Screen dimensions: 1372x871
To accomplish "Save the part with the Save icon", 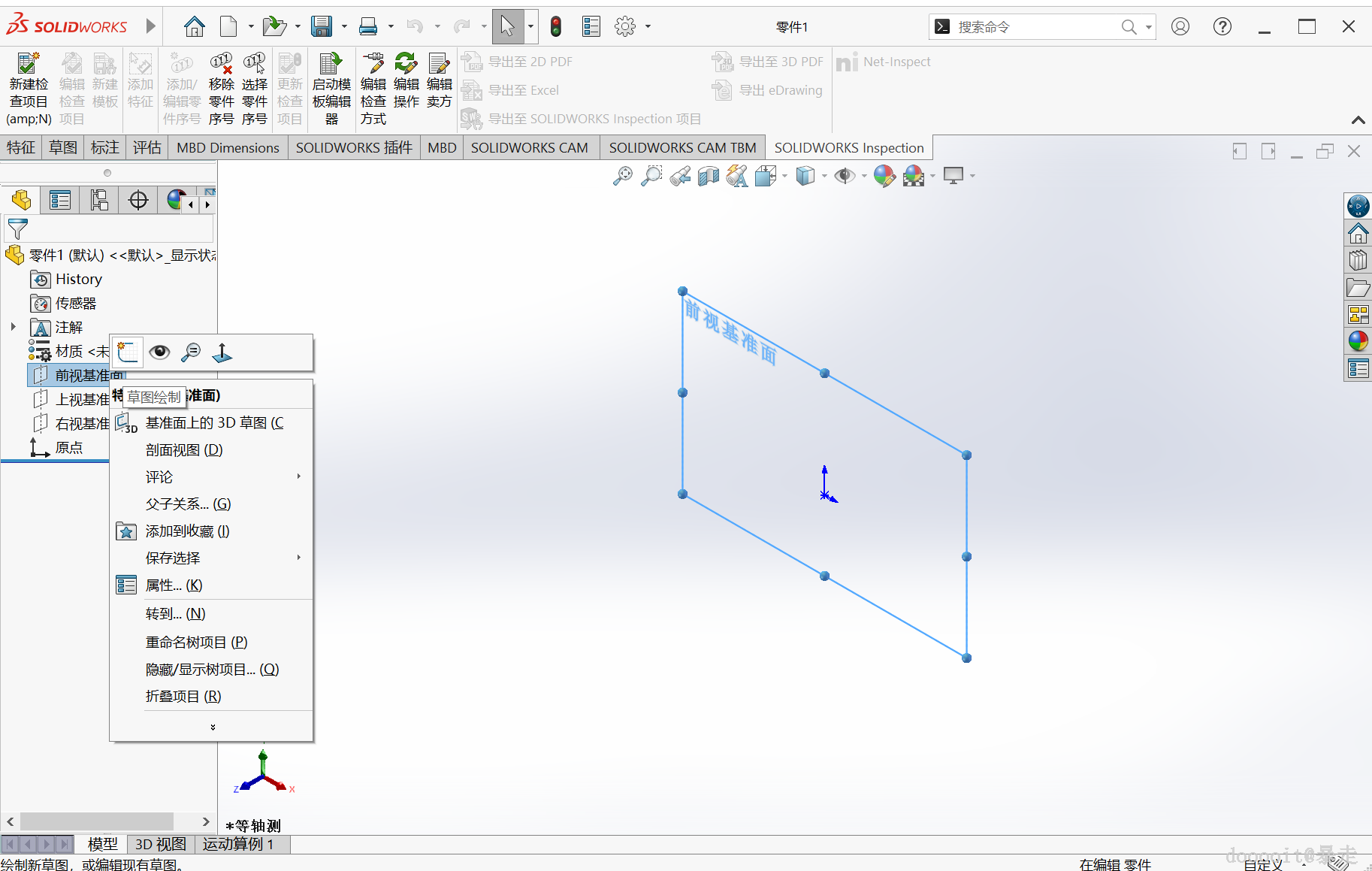I will (x=322, y=27).
